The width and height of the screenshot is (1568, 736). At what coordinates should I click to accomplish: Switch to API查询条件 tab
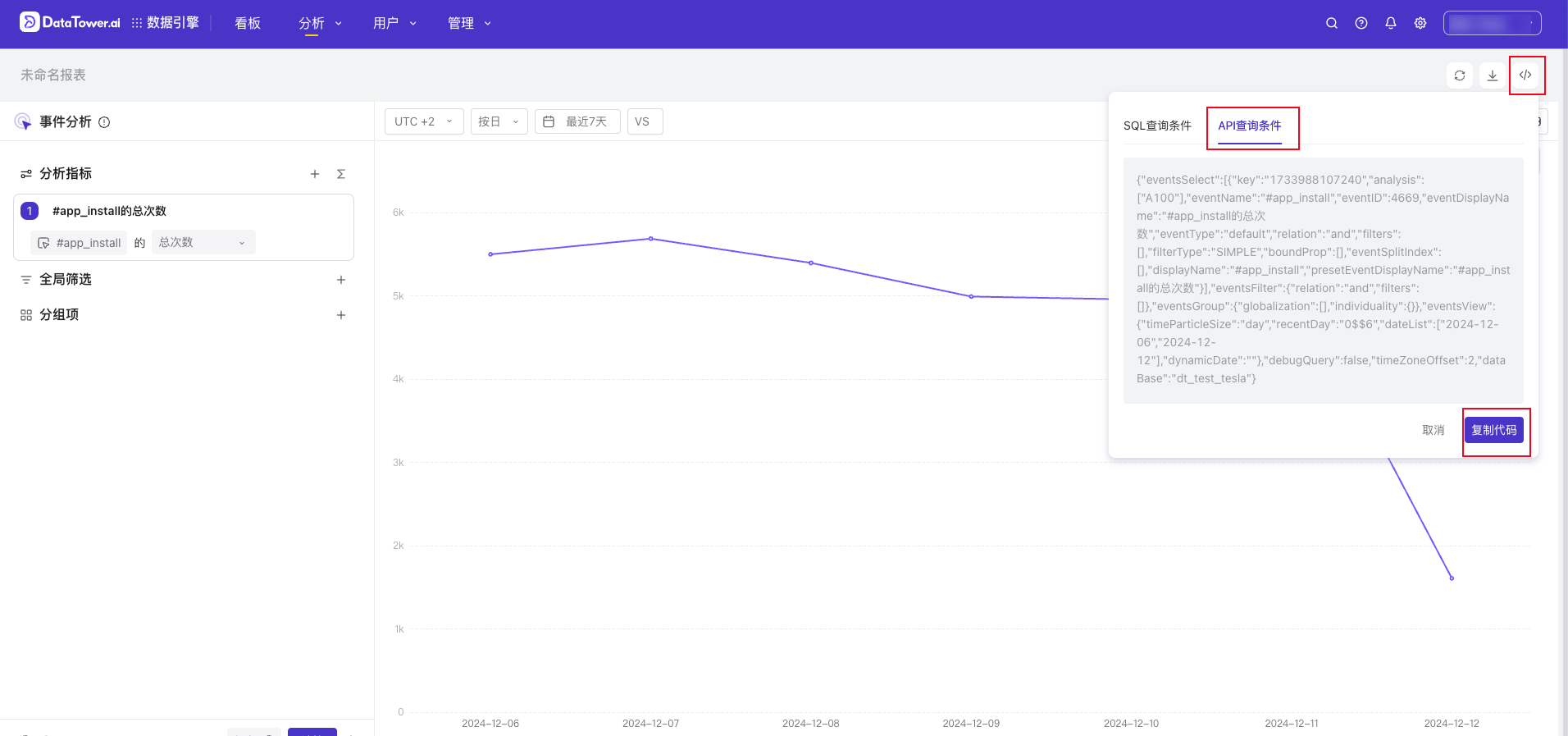pos(1250,126)
